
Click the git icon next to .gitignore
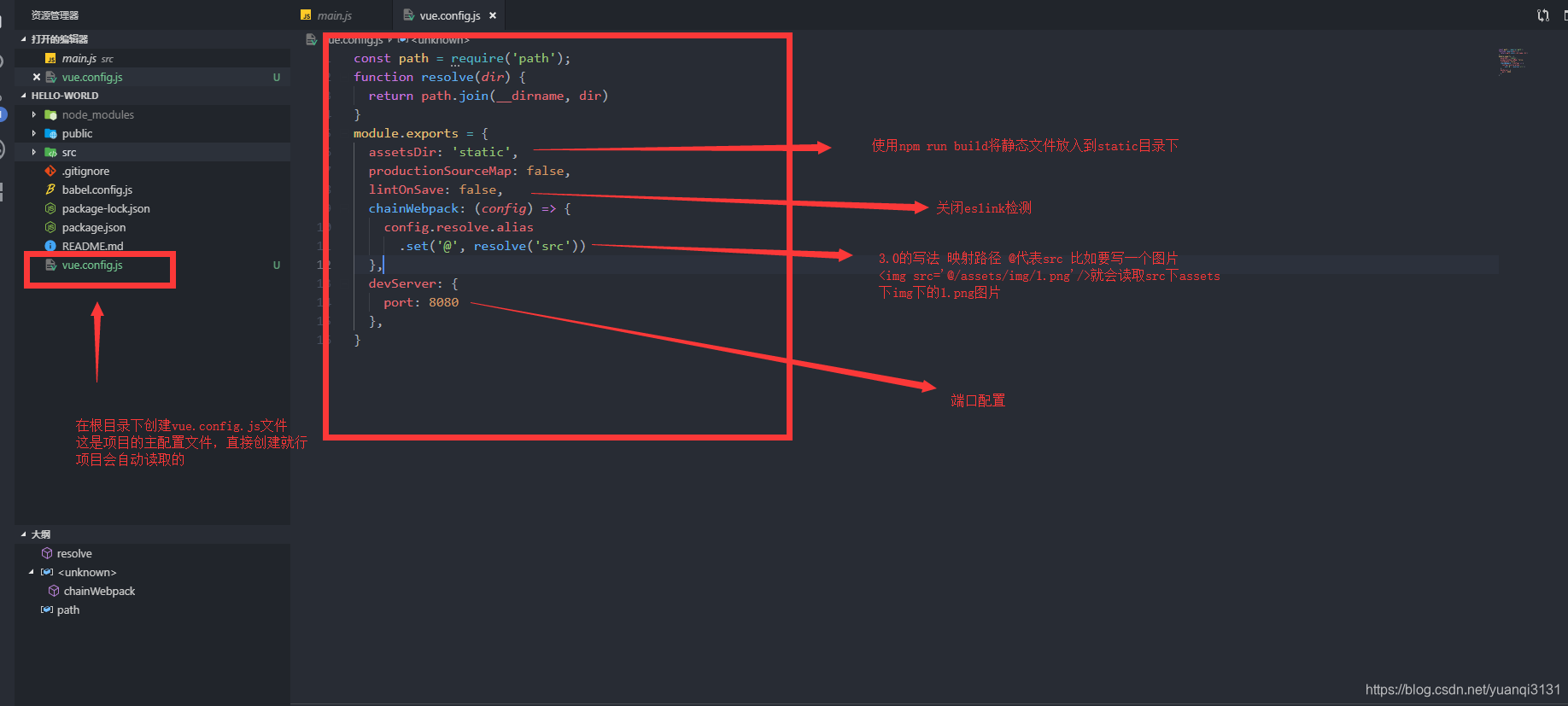(x=50, y=171)
